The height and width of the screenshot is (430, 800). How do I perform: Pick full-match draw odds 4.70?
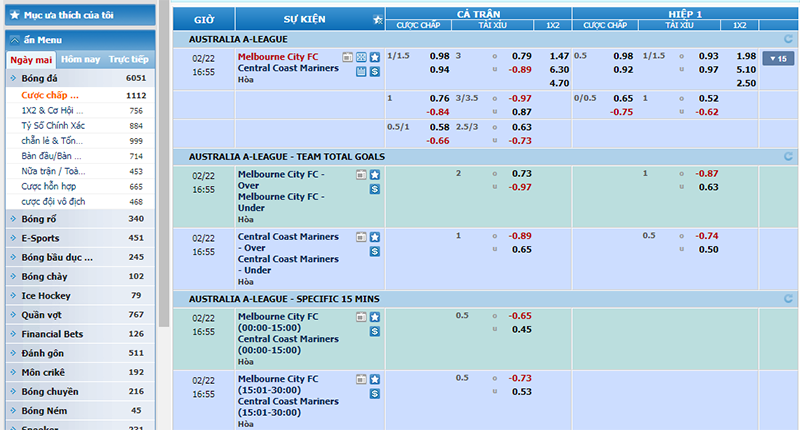click(559, 83)
